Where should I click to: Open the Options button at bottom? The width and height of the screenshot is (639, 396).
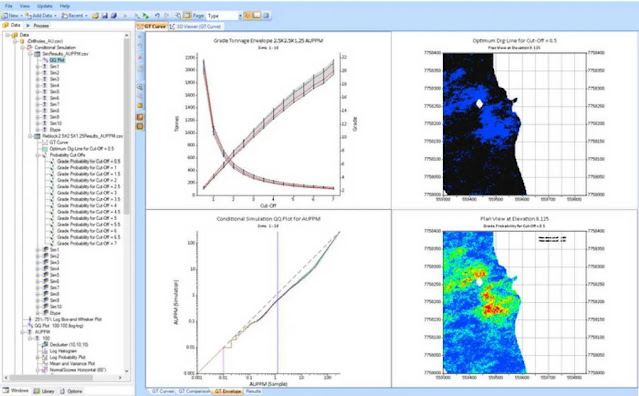pyautogui.click(x=71, y=391)
